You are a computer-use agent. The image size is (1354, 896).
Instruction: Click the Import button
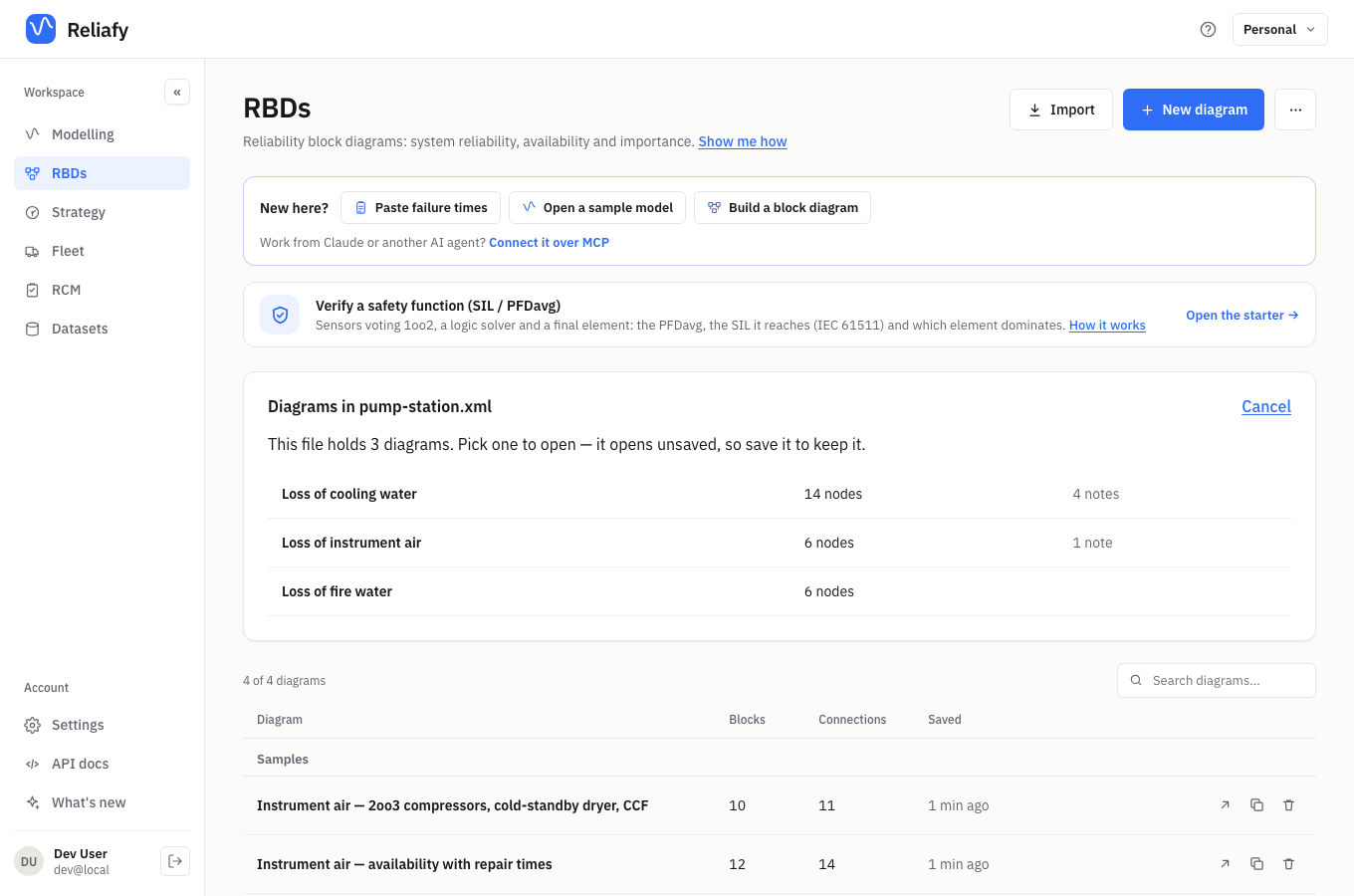coord(1061,110)
